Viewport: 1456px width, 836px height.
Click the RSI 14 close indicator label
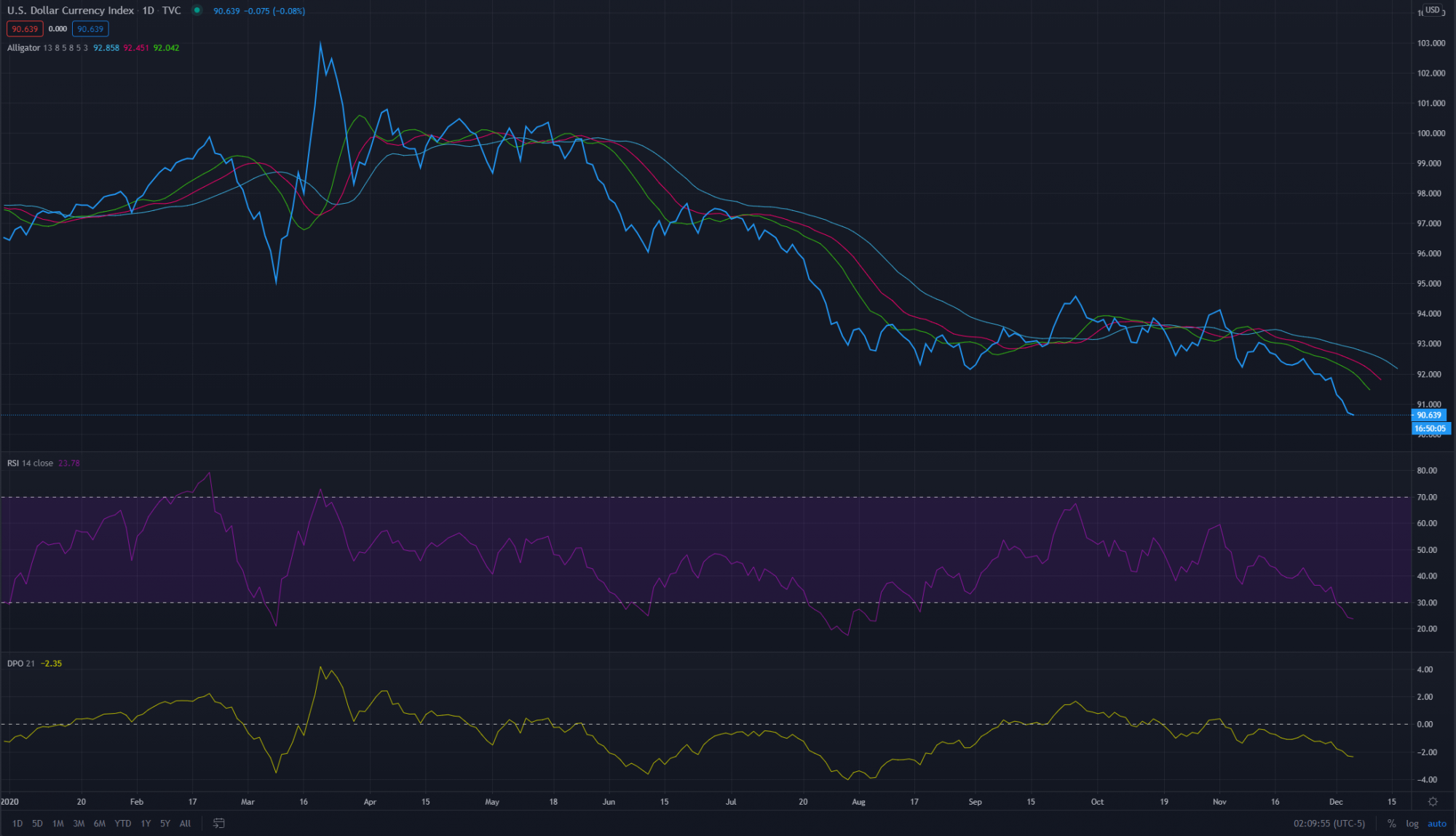30,463
